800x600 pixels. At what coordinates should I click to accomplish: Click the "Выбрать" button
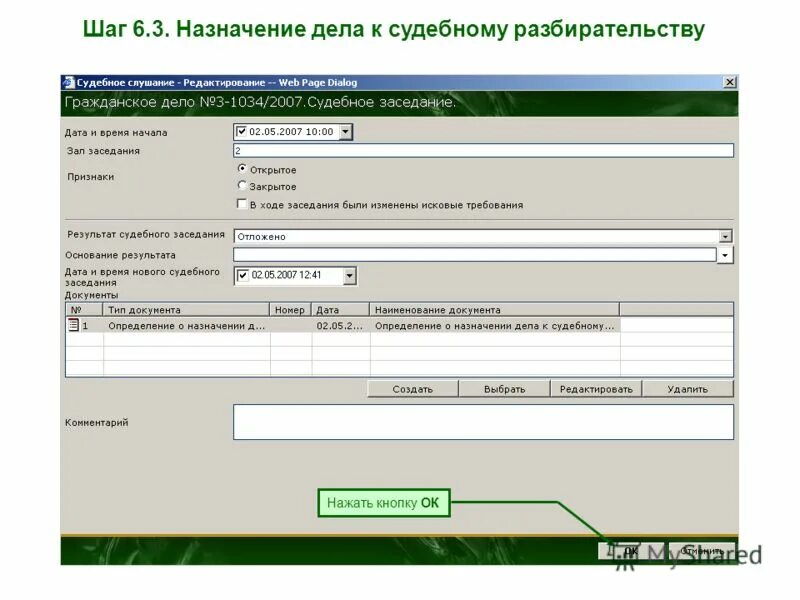coord(502,390)
